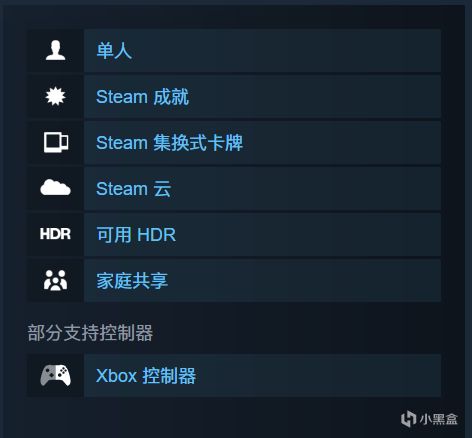Open the Steam 成就 link
The width and height of the screenshot is (472, 438).
click(x=142, y=97)
